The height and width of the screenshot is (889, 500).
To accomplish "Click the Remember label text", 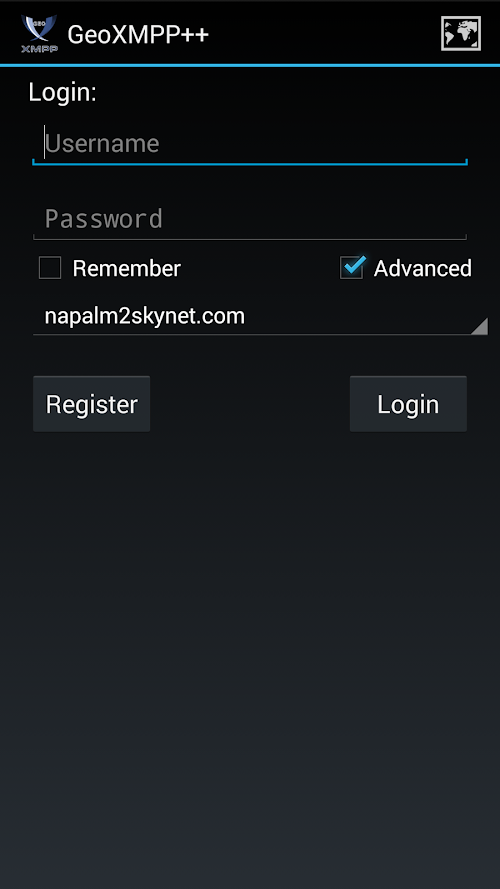I will coord(126,269).
